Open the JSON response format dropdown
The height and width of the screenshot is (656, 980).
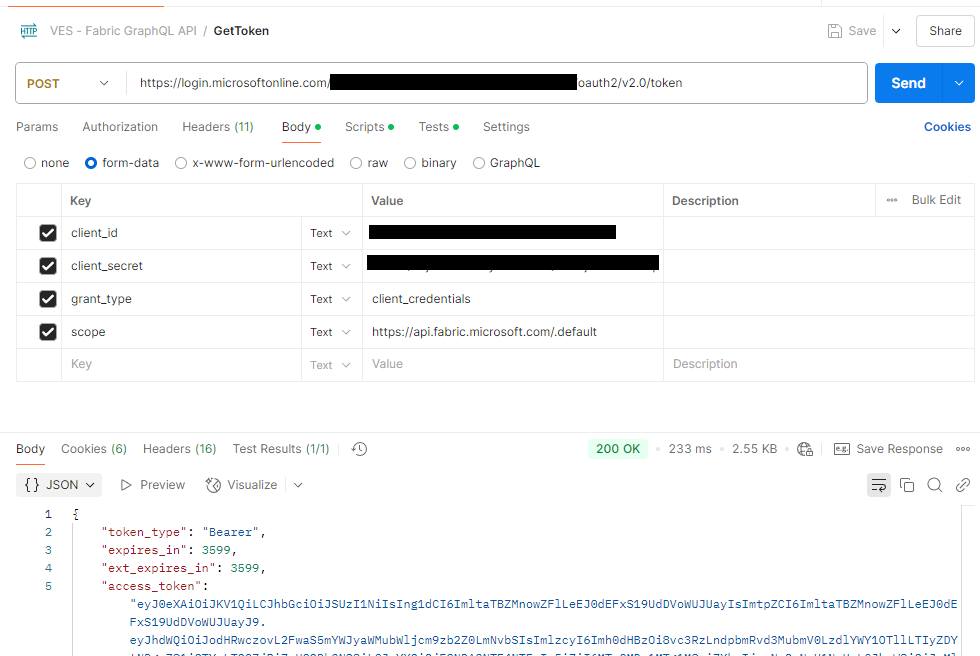click(58, 484)
